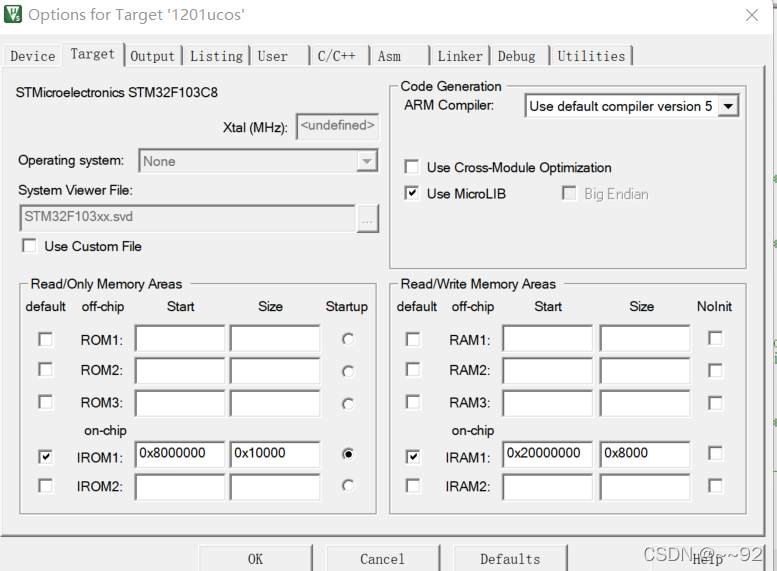This screenshot has width=777, height=571.
Task: Enable Use Cross-Module Optimization
Action: point(411,167)
